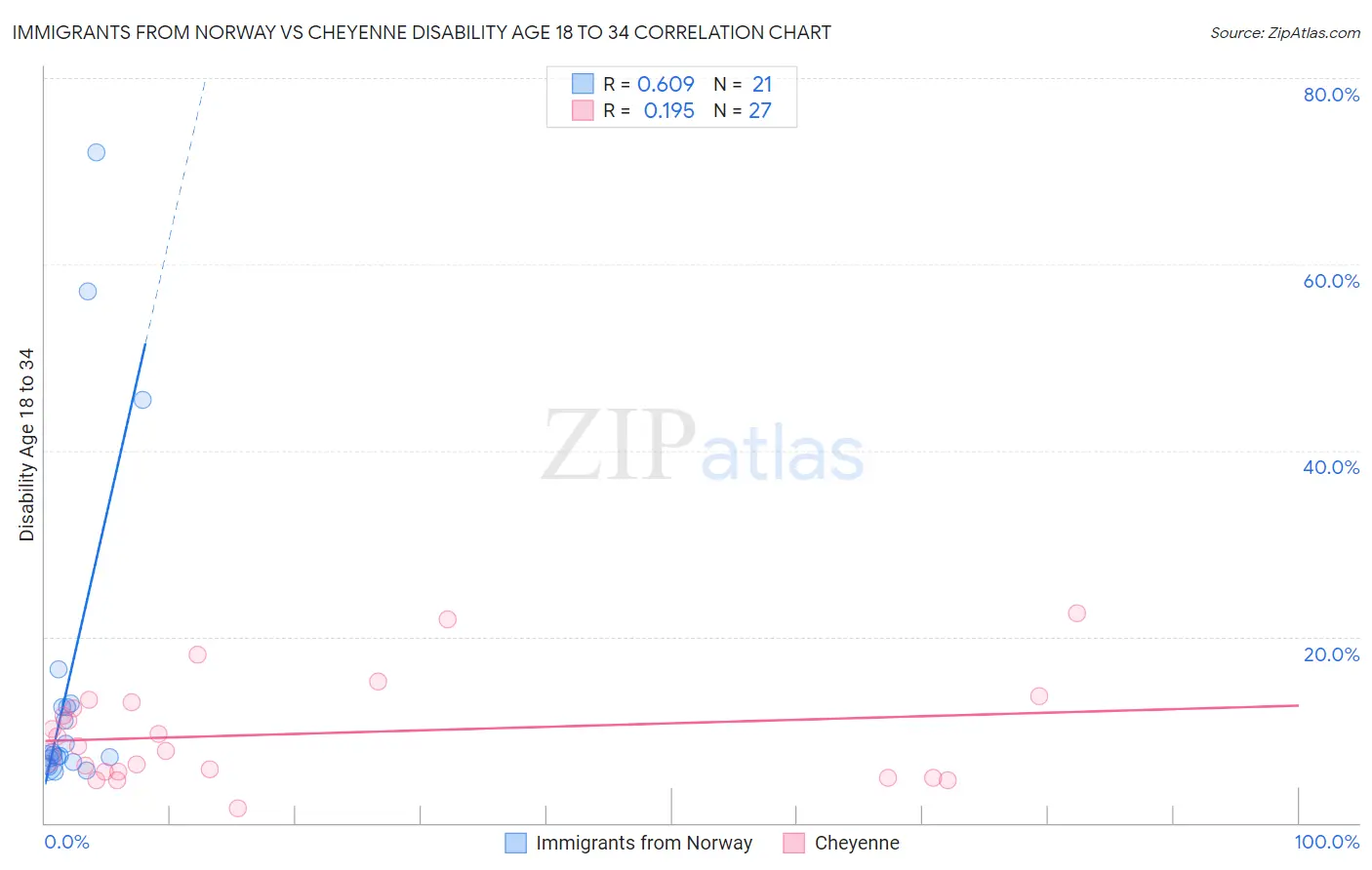
Task: Click the pink data point near 22% at right
Action: pos(1077,613)
